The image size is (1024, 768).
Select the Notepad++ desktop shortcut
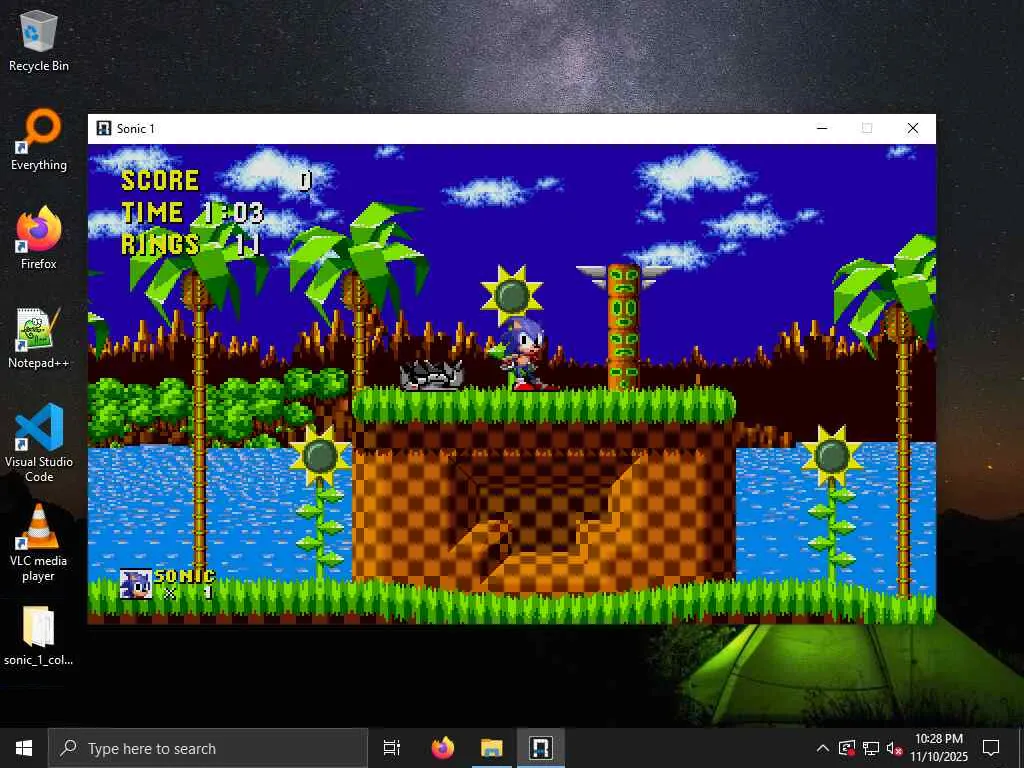[x=39, y=338]
